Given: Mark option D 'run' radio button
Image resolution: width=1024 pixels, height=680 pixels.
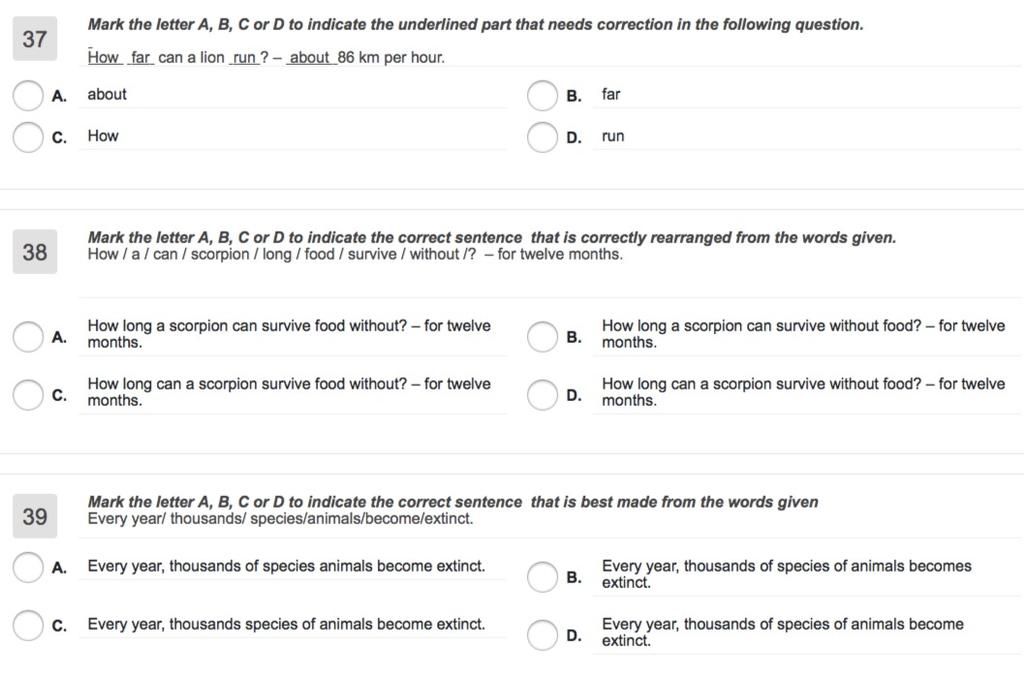Looking at the screenshot, I should click(x=542, y=137).
